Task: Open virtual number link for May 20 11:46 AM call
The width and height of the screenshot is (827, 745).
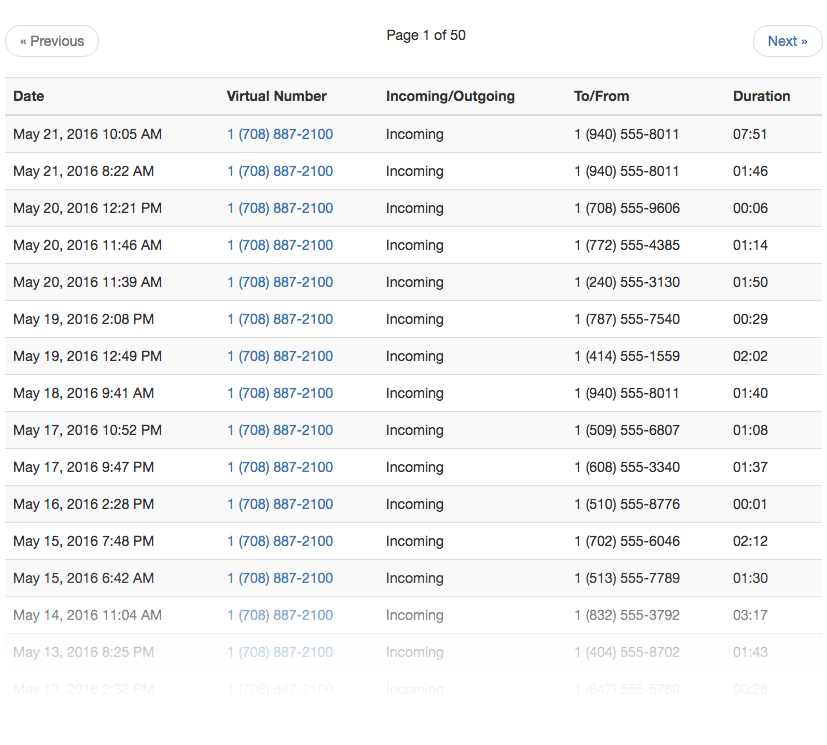Action: click(x=280, y=245)
